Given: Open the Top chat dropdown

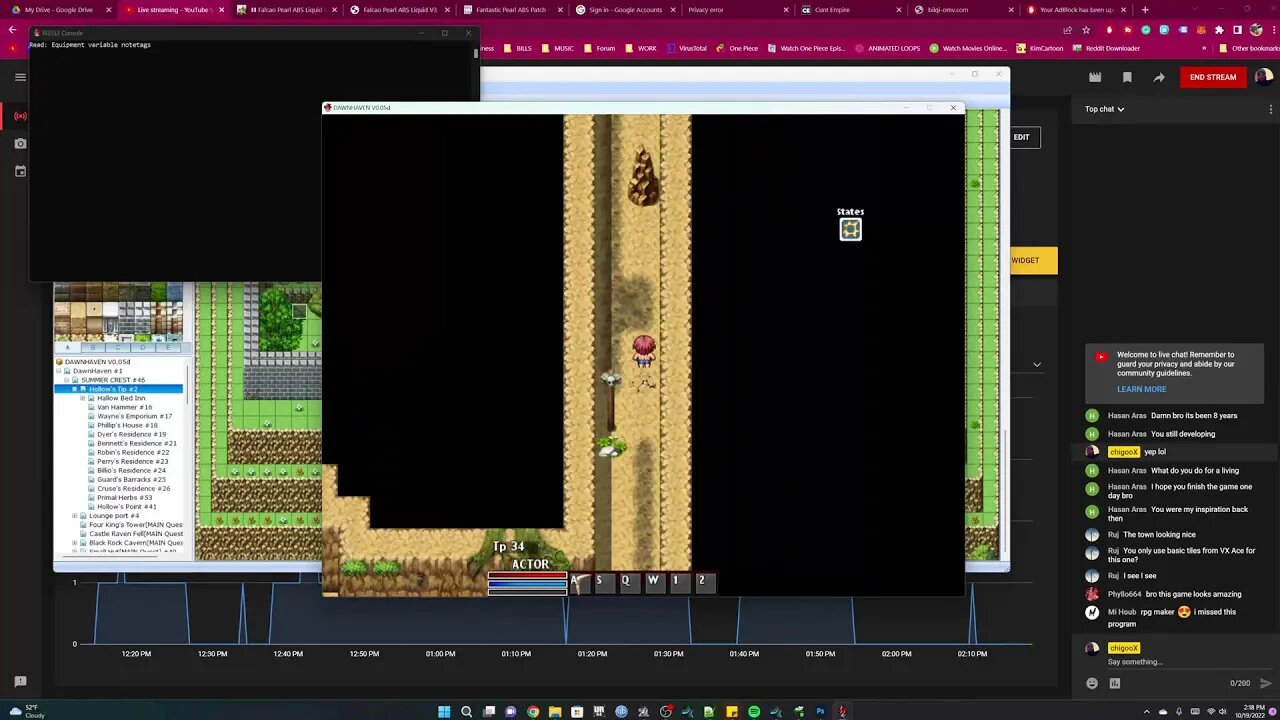Looking at the screenshot, I should (x=1105, y=109).
